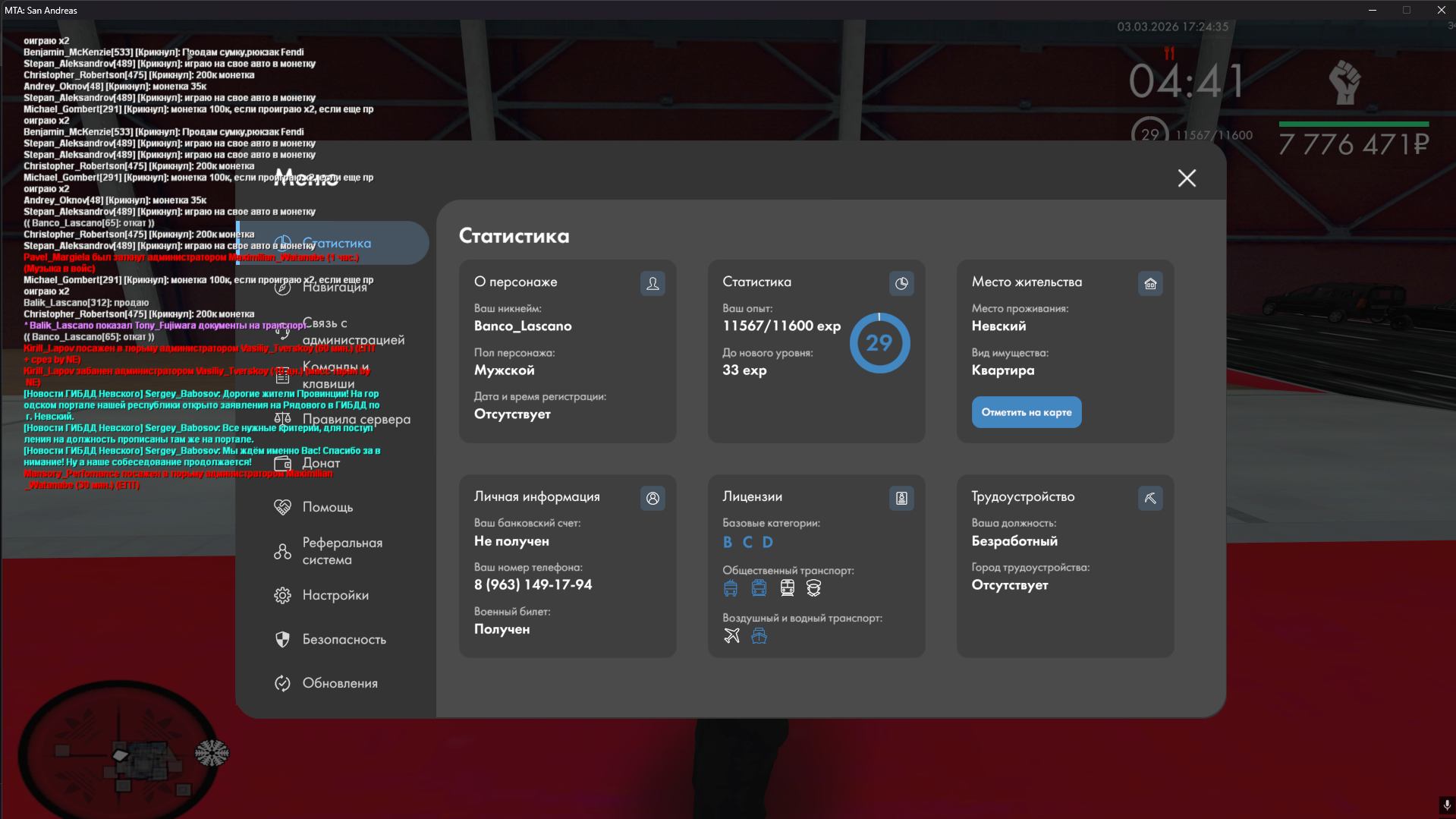Click the pie chart icon in Статистика card
This screenshot has width=1456, height=819.
[901, 284]
